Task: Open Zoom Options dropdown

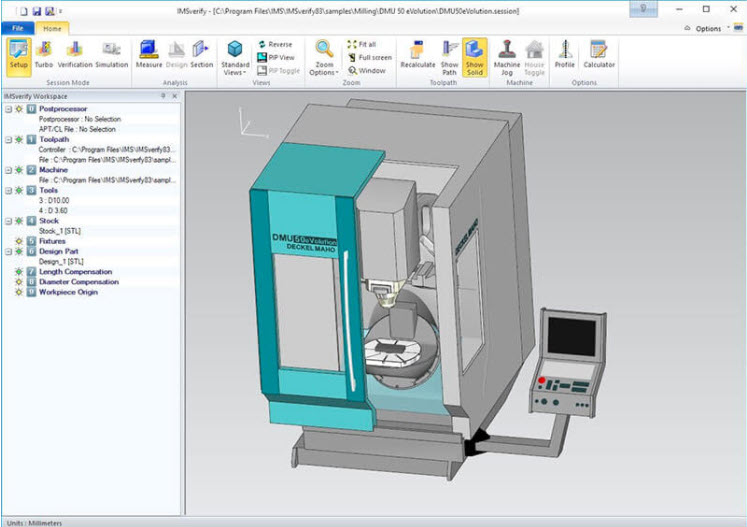Action: (324, 58)
